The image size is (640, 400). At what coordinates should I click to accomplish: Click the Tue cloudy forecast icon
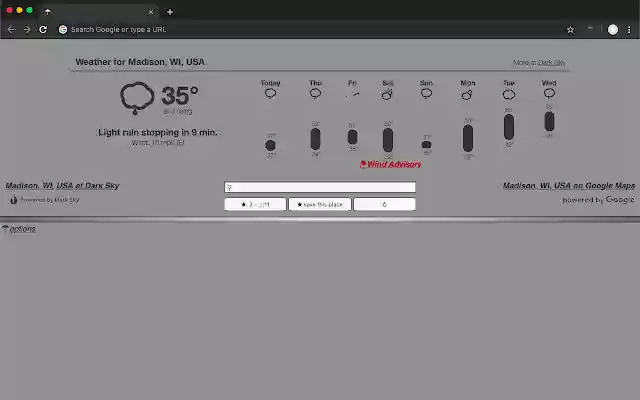509,95
